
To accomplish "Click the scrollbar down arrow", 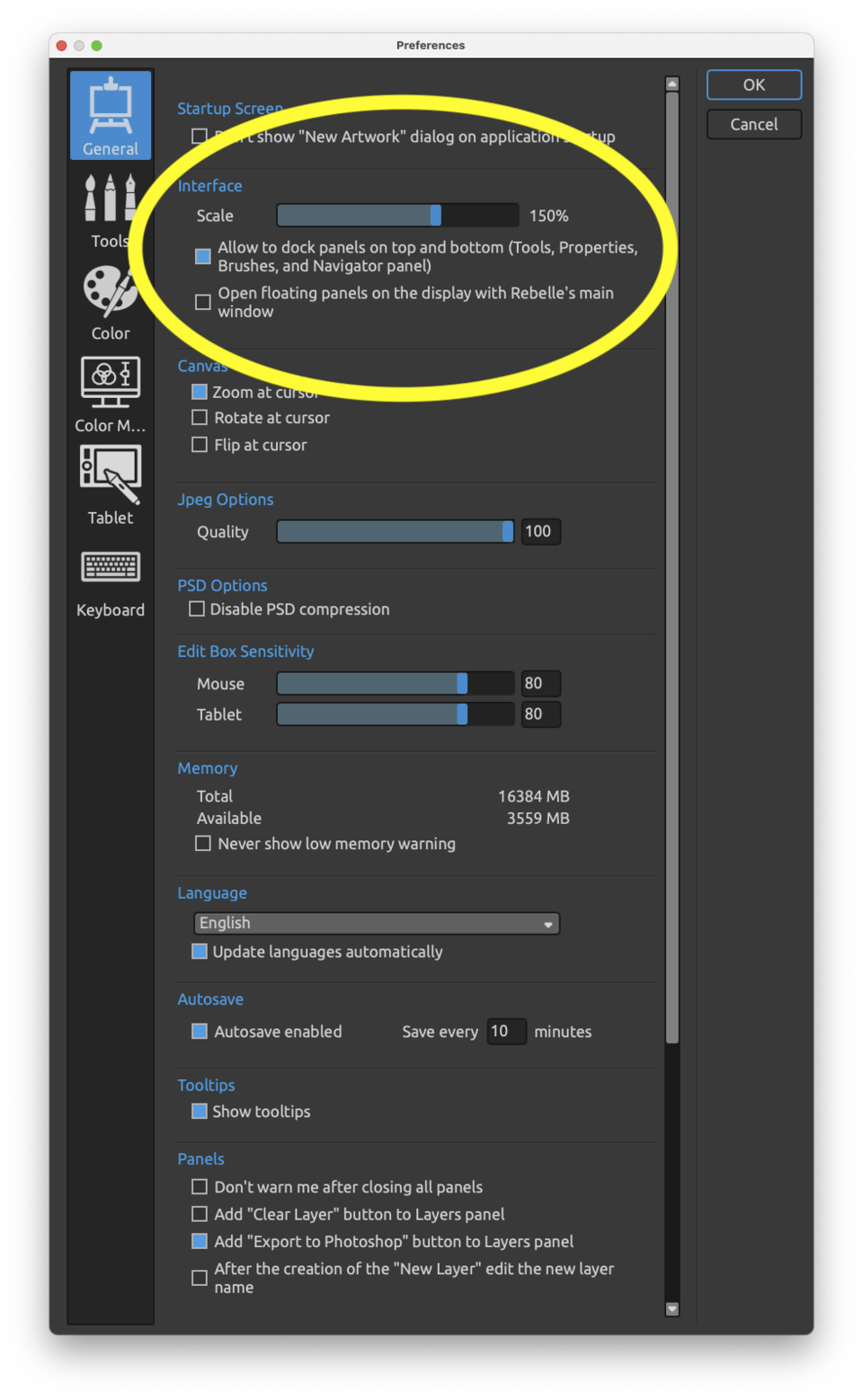I will 672,1309.
